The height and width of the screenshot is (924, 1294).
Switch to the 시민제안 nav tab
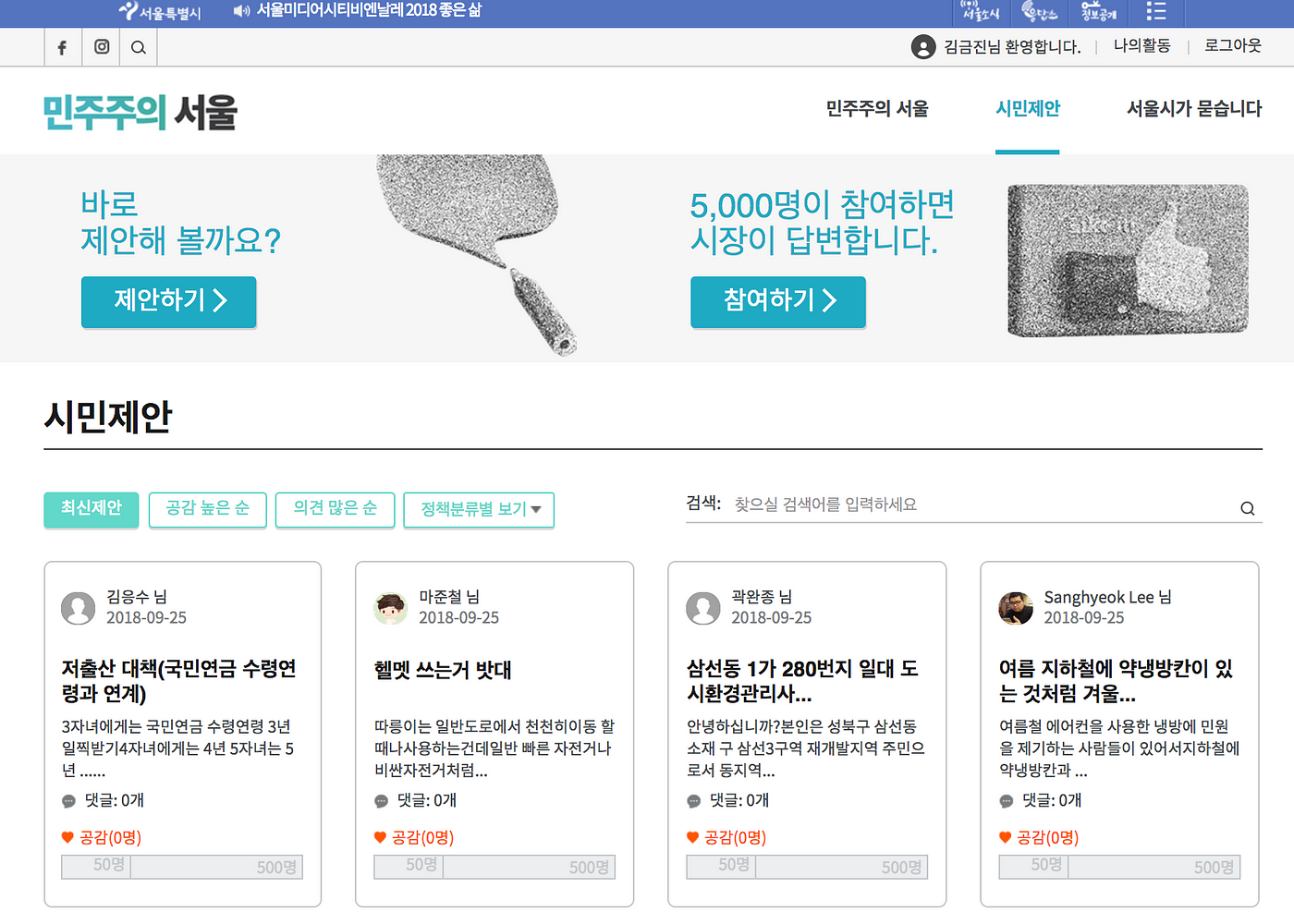tap(1027, 109)
